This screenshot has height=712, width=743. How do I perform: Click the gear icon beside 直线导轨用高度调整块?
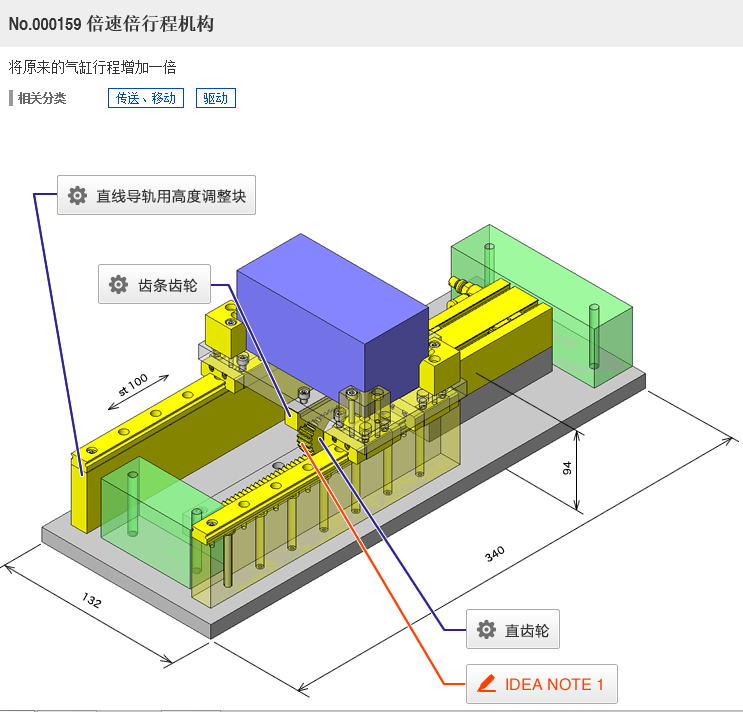(x=77, y=195)
